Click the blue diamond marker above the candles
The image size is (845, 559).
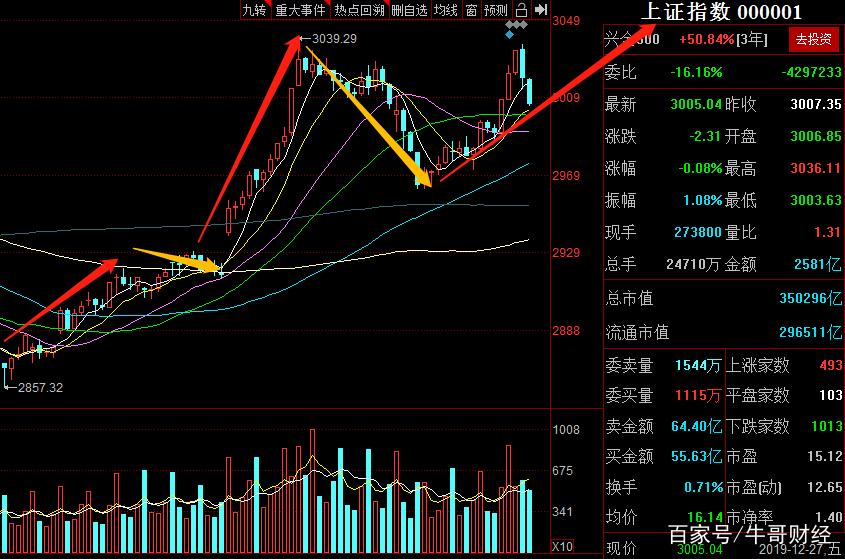point(511,35)
